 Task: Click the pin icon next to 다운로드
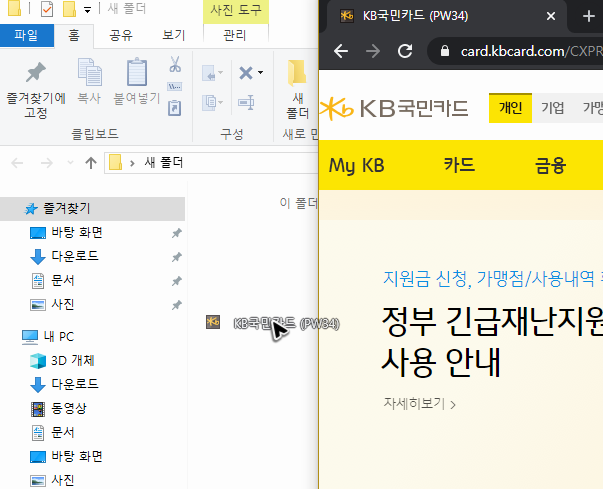(x=177, y=257)
